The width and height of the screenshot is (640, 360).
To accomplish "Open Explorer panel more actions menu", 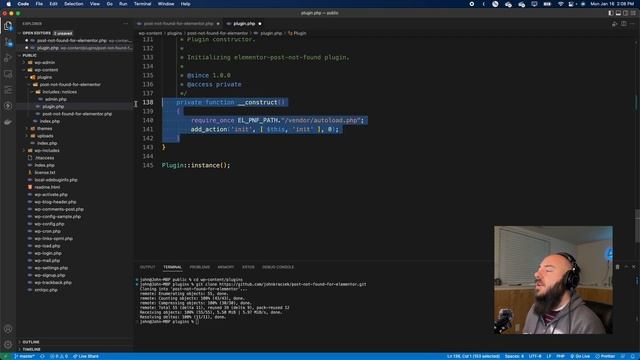I will pyautogui.click(x=125, y=24).
